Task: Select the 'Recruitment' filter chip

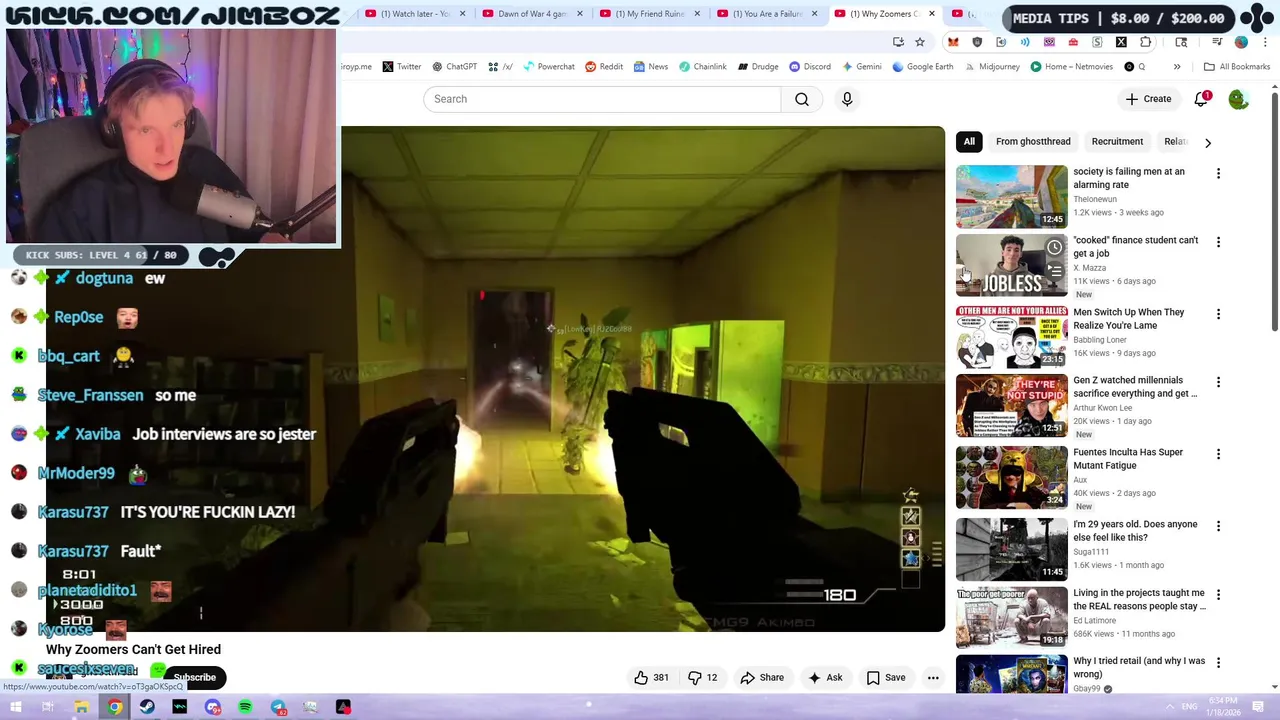Action: coord(1117,142)
